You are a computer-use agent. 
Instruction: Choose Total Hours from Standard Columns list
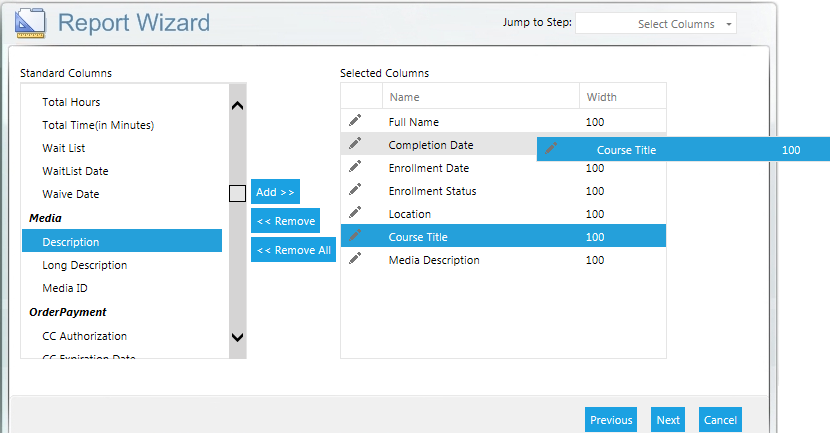(x=71, y=102)
